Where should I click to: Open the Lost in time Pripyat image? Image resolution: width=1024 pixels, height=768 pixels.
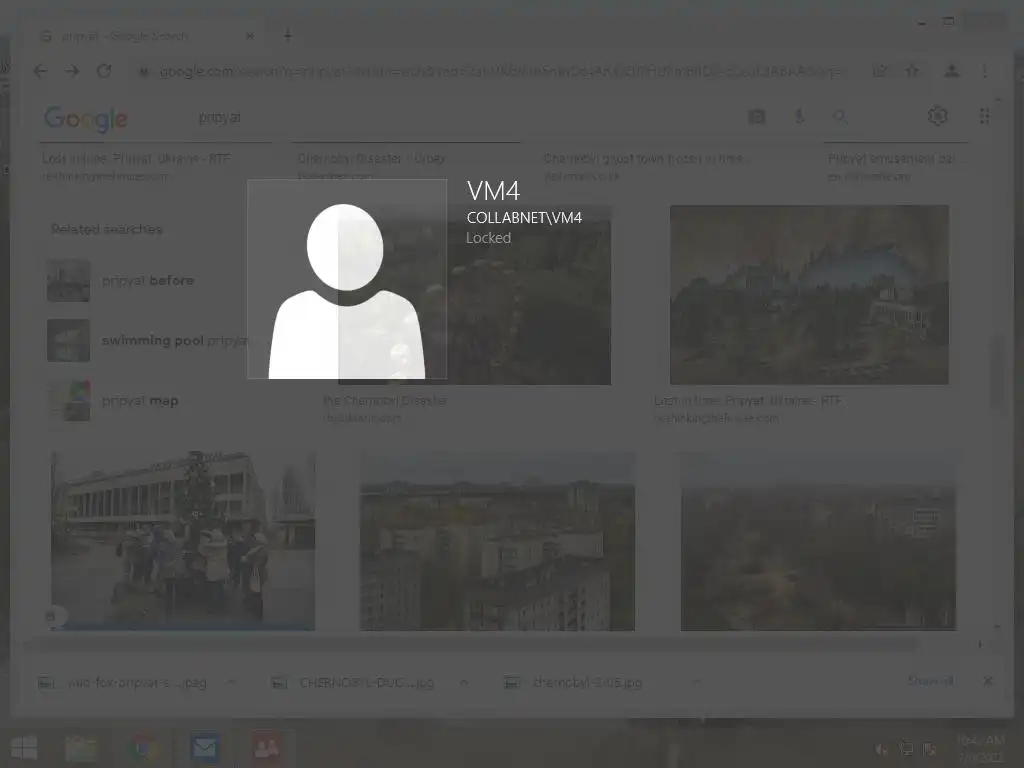tap(809, 295)
